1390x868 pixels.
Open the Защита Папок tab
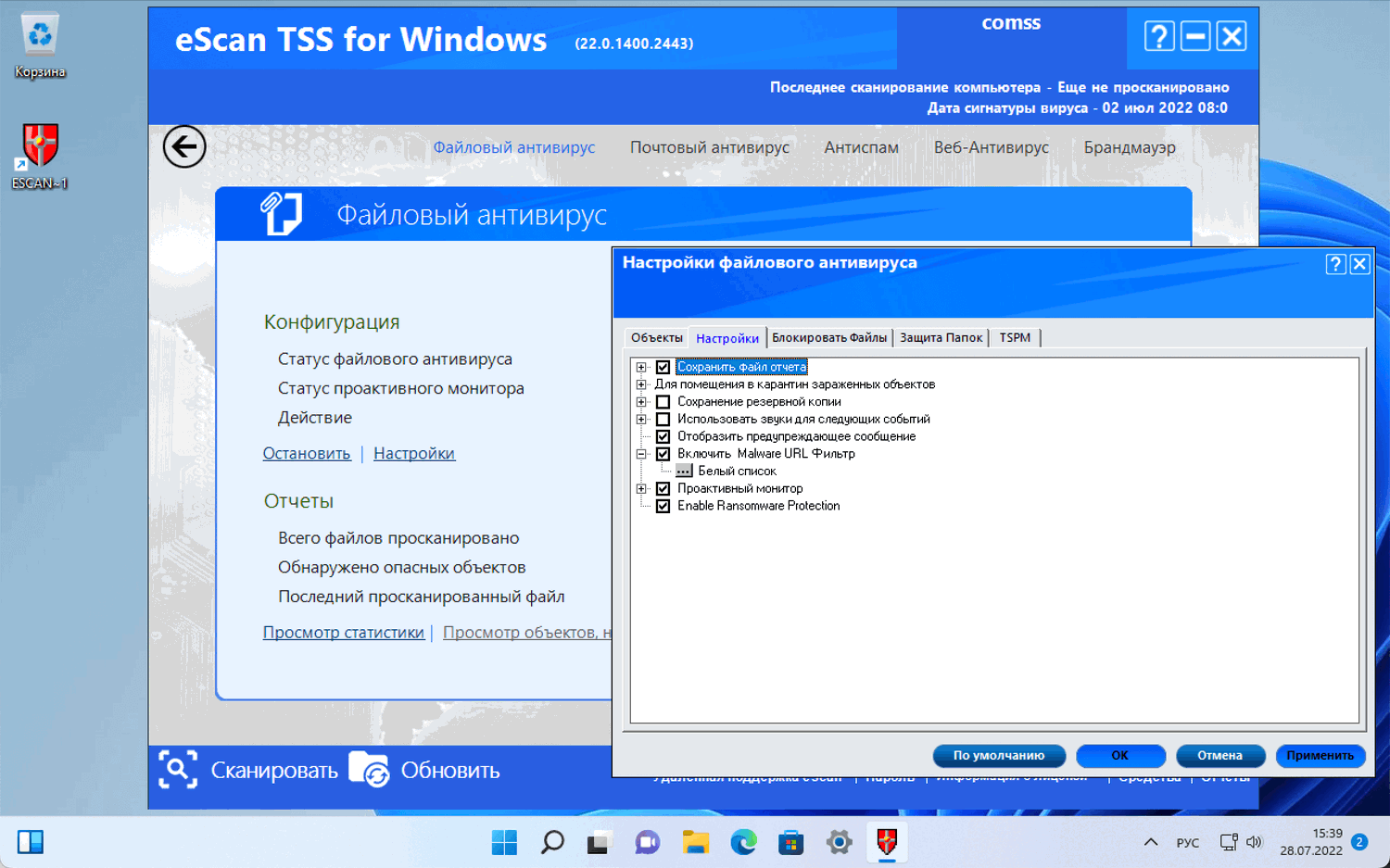[941, 338]
